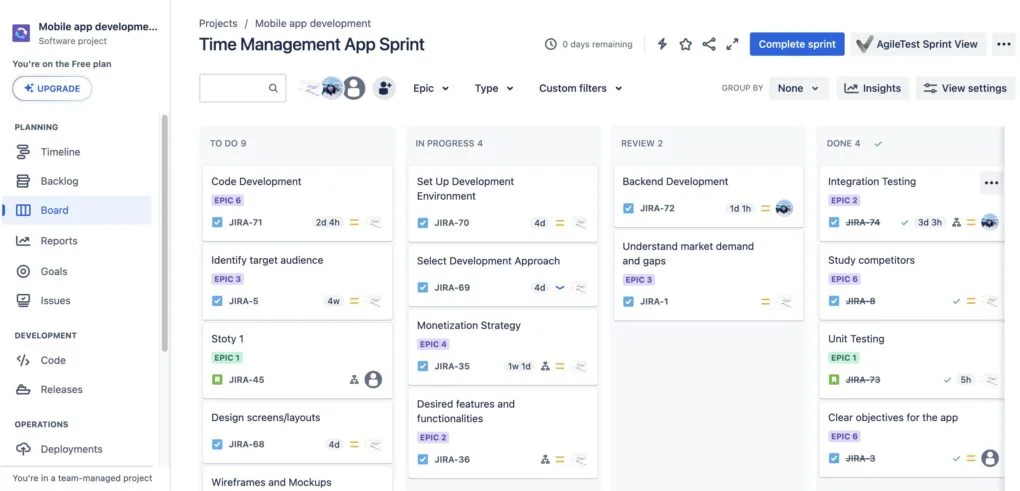Image resolution: width=1020 pixels, height=491 pixels.
Task: Click the task checkbox icon for JIRA-72
Action: coord(628,208)
